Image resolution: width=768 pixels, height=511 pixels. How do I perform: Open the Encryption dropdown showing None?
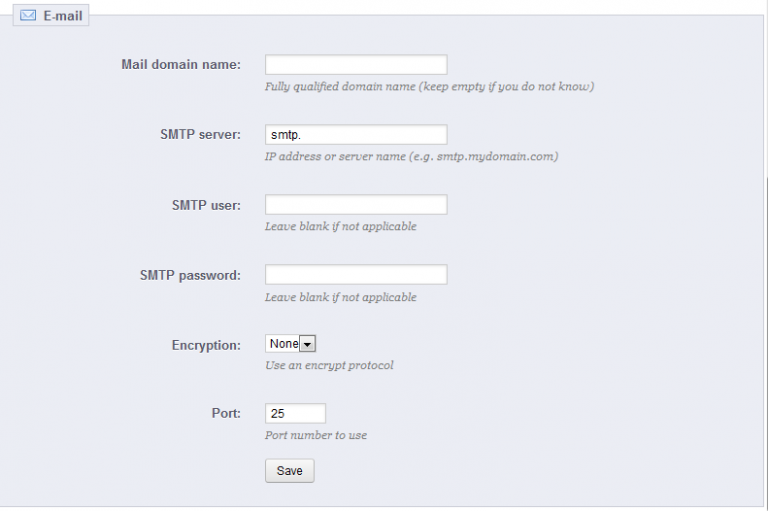[291, 344]
